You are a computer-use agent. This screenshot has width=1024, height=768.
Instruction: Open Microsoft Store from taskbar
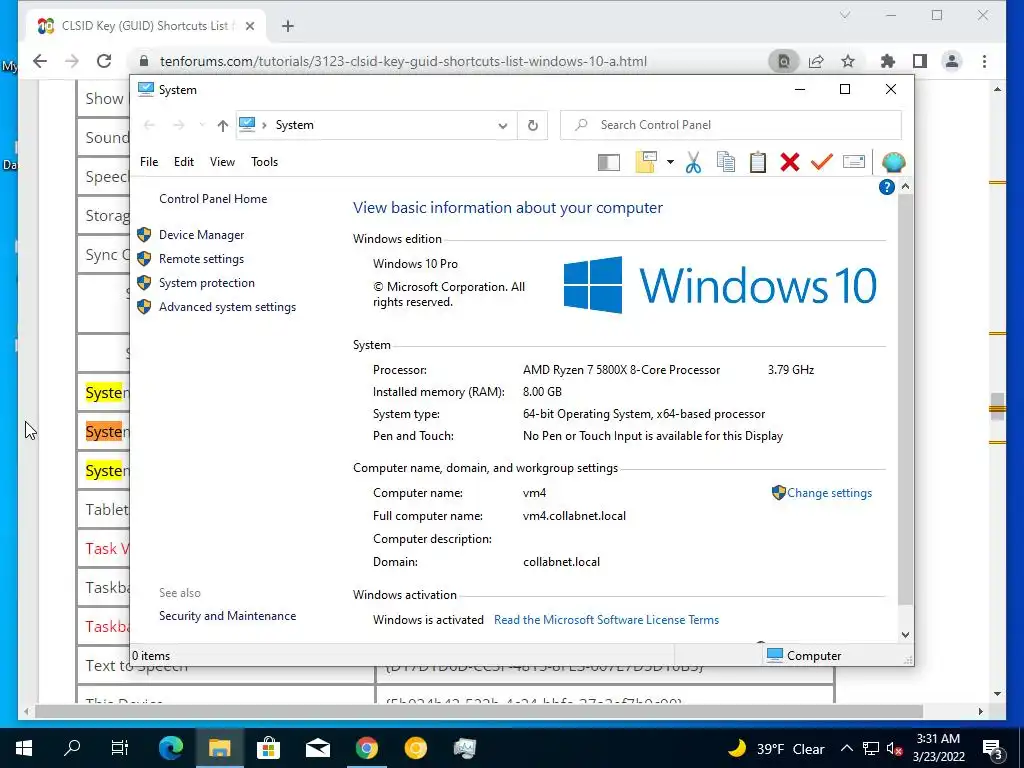tap(268, 748)
